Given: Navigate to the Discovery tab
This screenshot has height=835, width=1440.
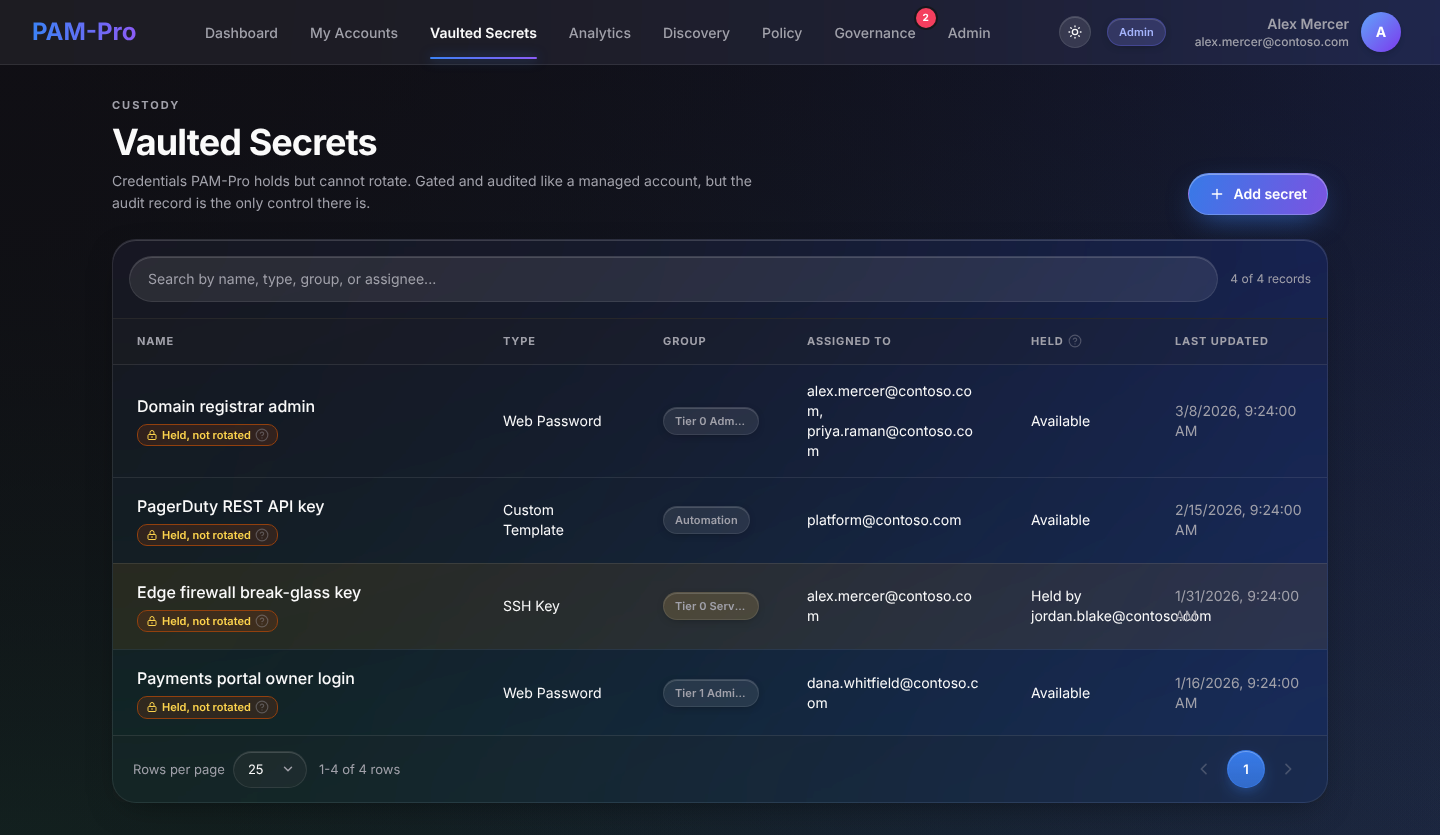Looking at the screenshot, I should tap(696, 33).
